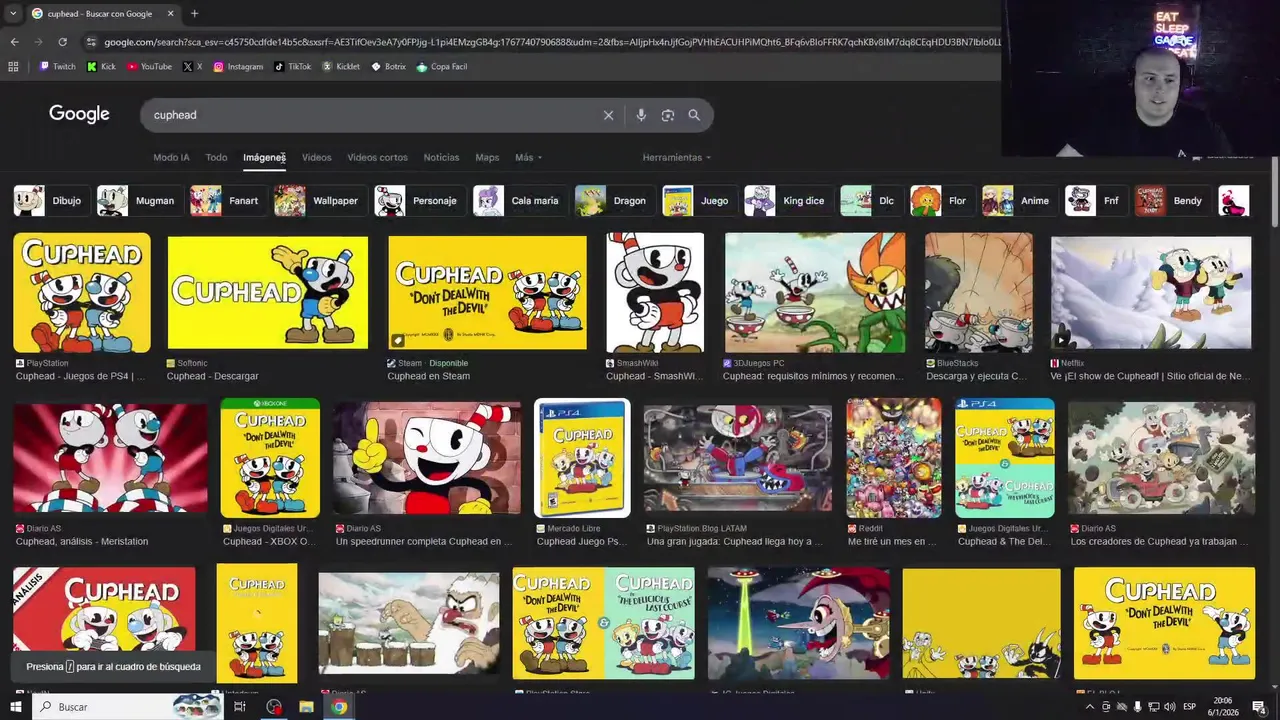Open the tab search dropdown arrow
Image resolution: width=1280 pixels, height=720 pixels.
[x=12, y=14]
